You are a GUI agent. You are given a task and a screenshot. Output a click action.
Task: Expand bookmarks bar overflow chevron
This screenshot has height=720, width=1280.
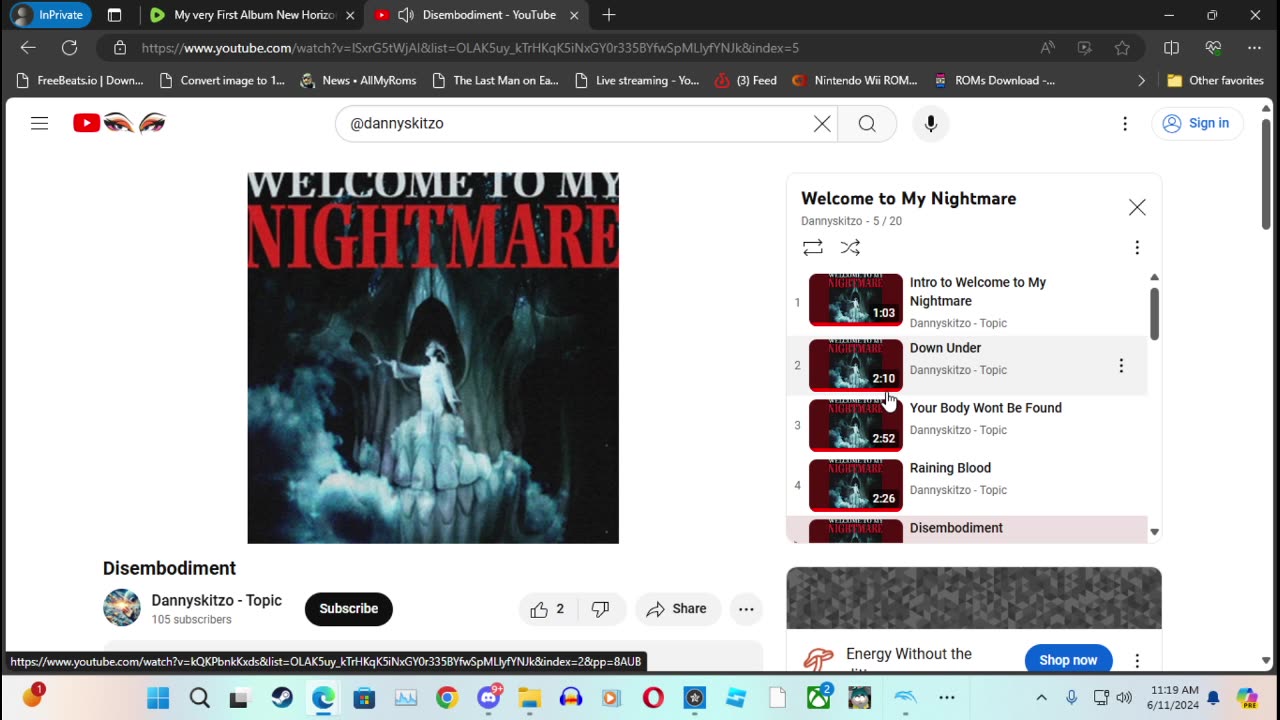[x=1142, y=80]
